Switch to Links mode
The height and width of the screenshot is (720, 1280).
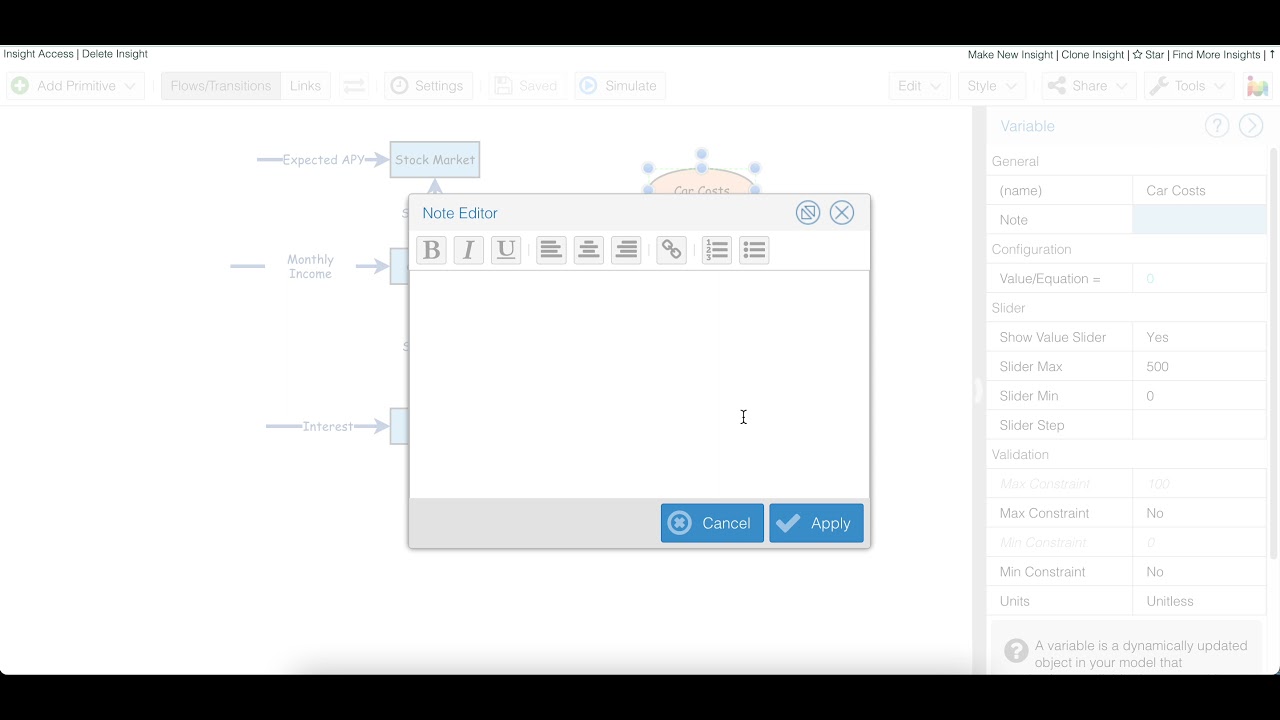click(x=305, y=86)
